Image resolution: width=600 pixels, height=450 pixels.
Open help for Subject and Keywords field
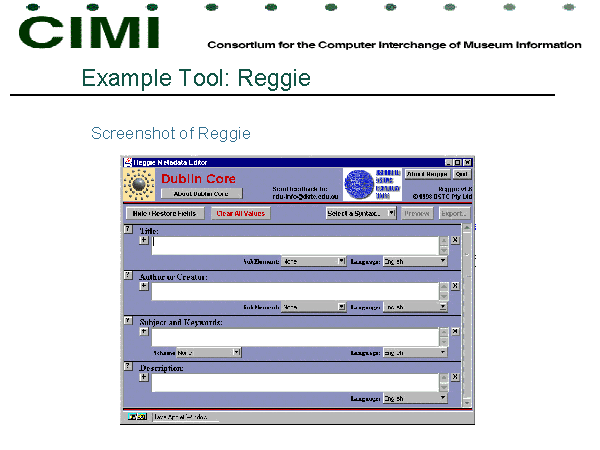[x=128, y=320]
